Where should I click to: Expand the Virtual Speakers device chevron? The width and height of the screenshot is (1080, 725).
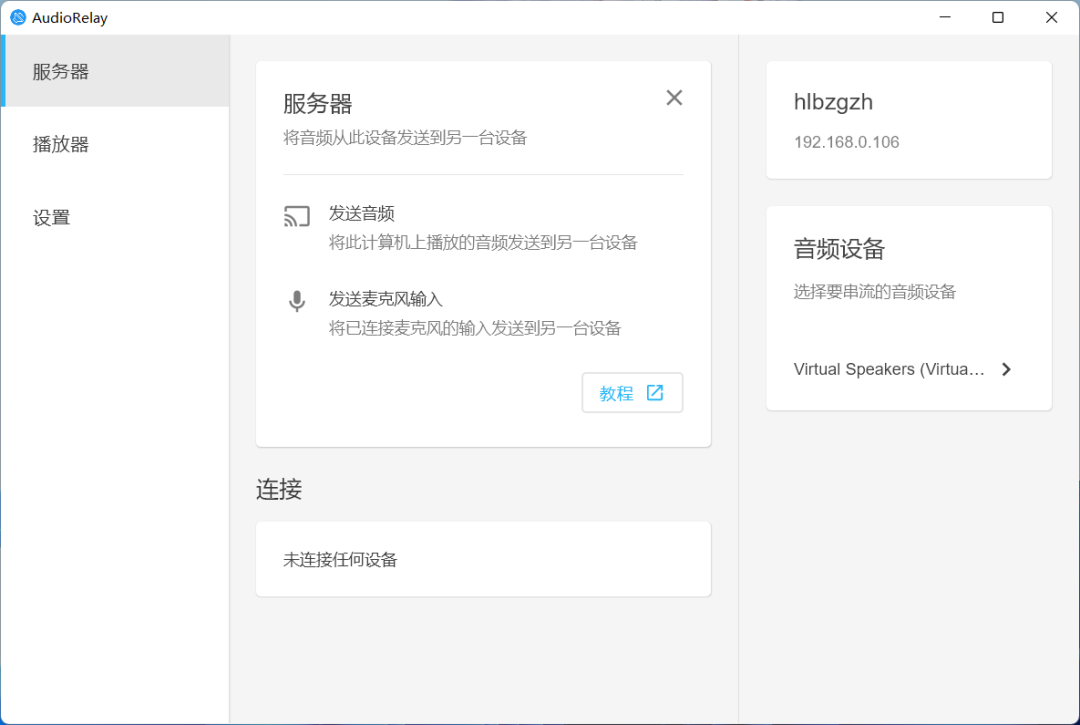[1006, 369]
